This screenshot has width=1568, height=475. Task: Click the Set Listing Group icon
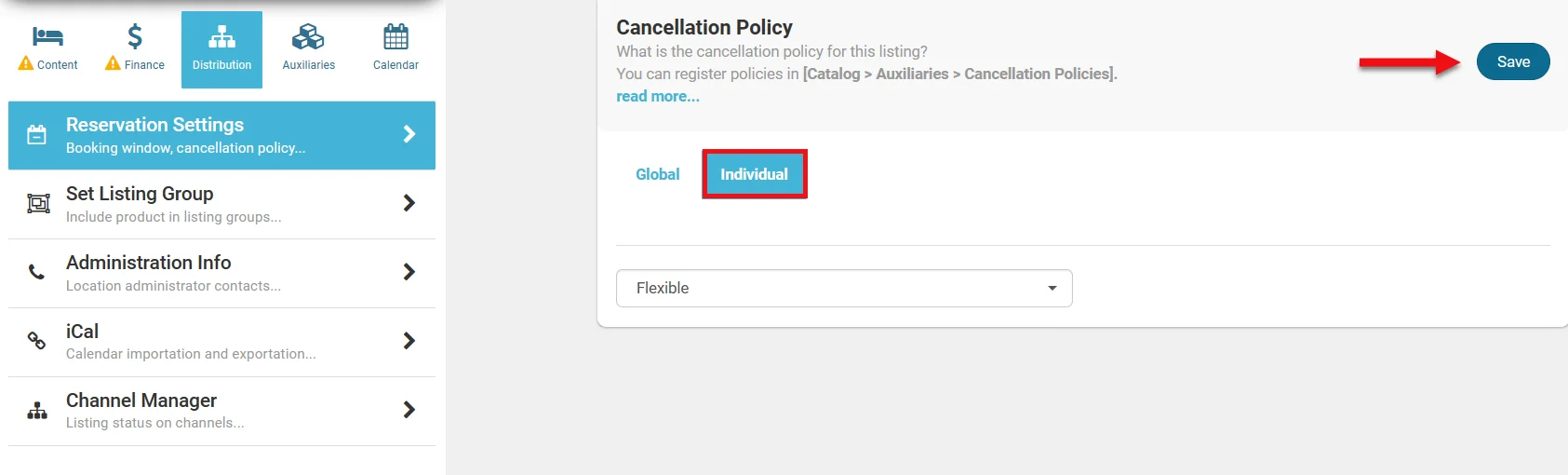[x=38, y=204]
